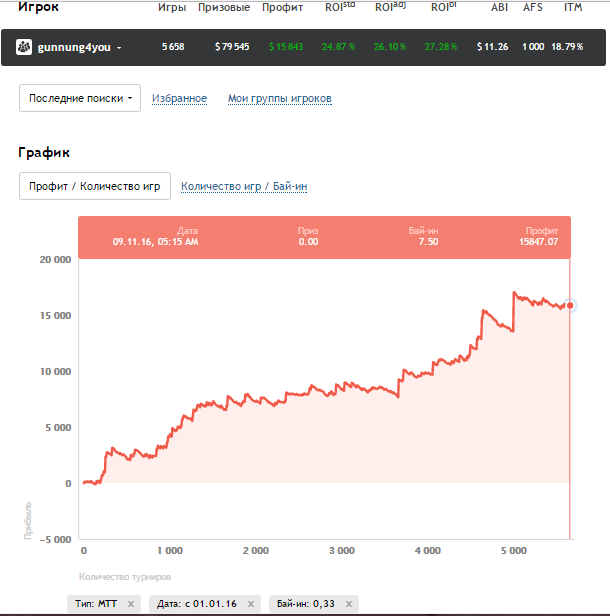Click the green profit value $15 843

click(286, 47)
